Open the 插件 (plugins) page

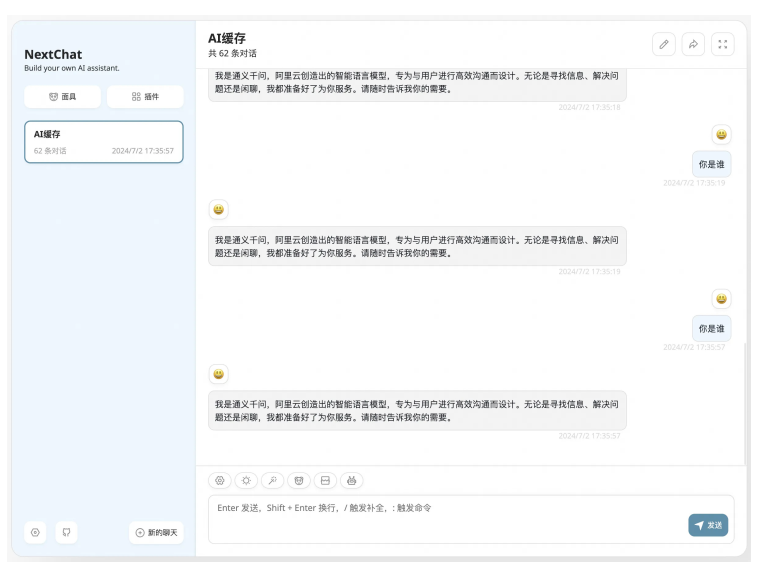[145, 97]
